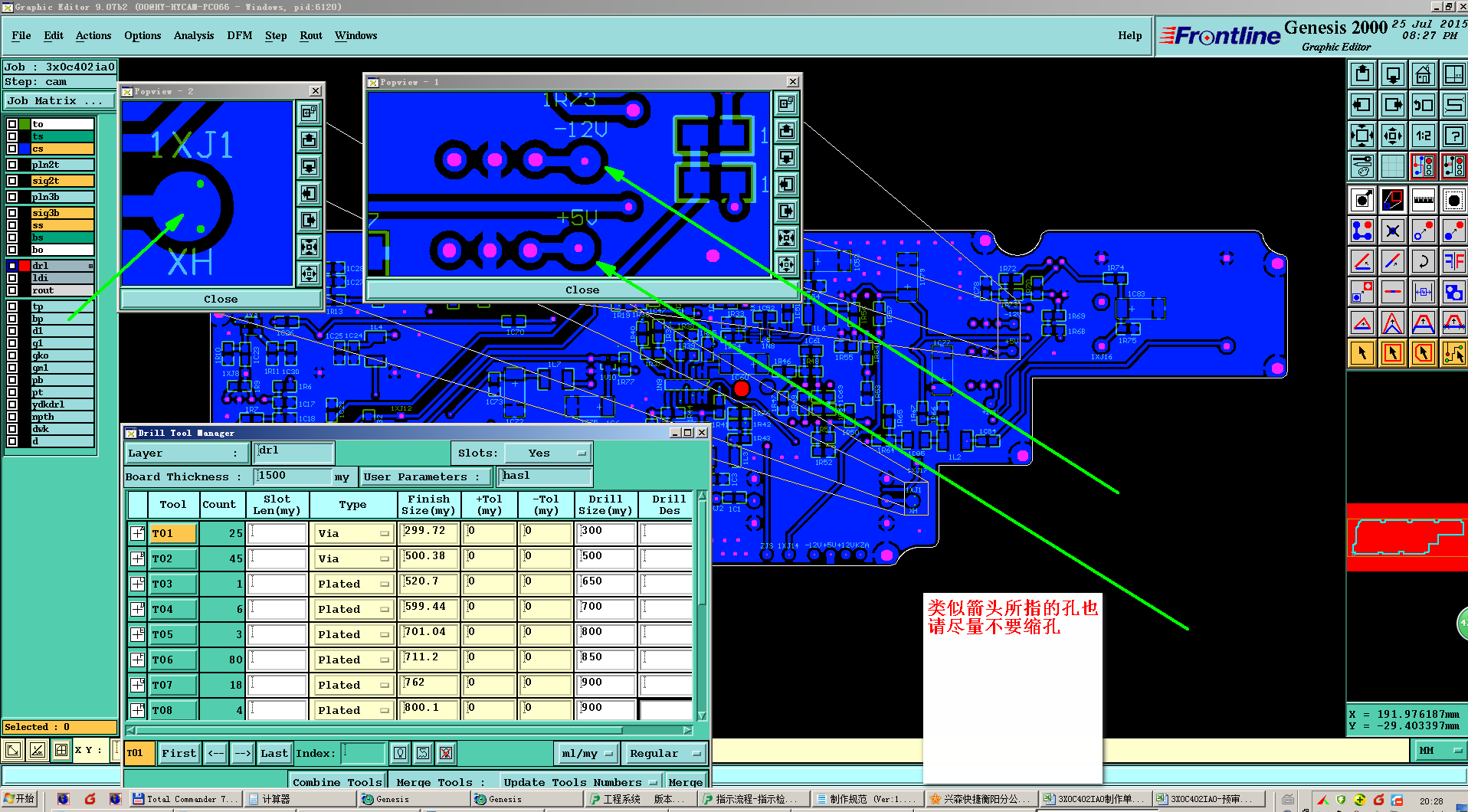Click the pan left icon
The image size is (1468, 812).
point(1362,105)
